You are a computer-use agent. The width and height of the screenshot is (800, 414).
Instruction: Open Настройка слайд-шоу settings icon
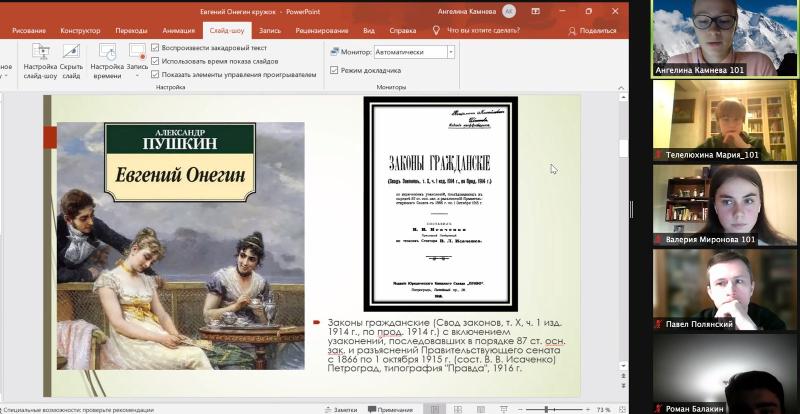click(x=40, y=52)
